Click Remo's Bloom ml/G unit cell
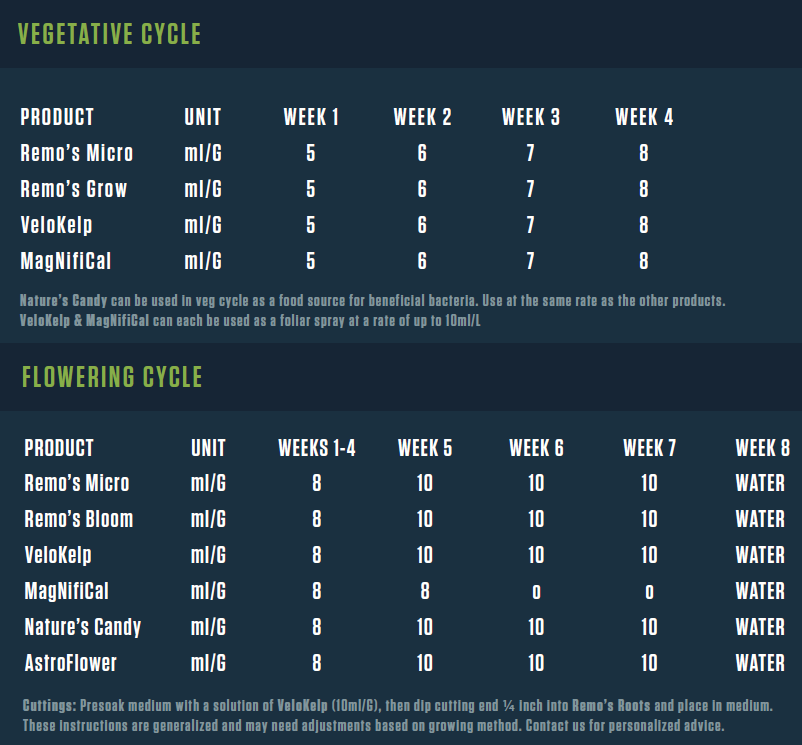The width and height of the screenshot is (802, 745). pyautogui.click(x=208, y=519)
